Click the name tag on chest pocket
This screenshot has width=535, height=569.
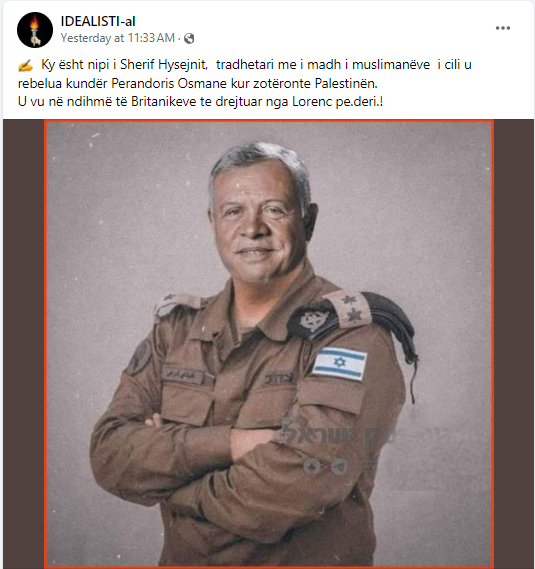184,375
